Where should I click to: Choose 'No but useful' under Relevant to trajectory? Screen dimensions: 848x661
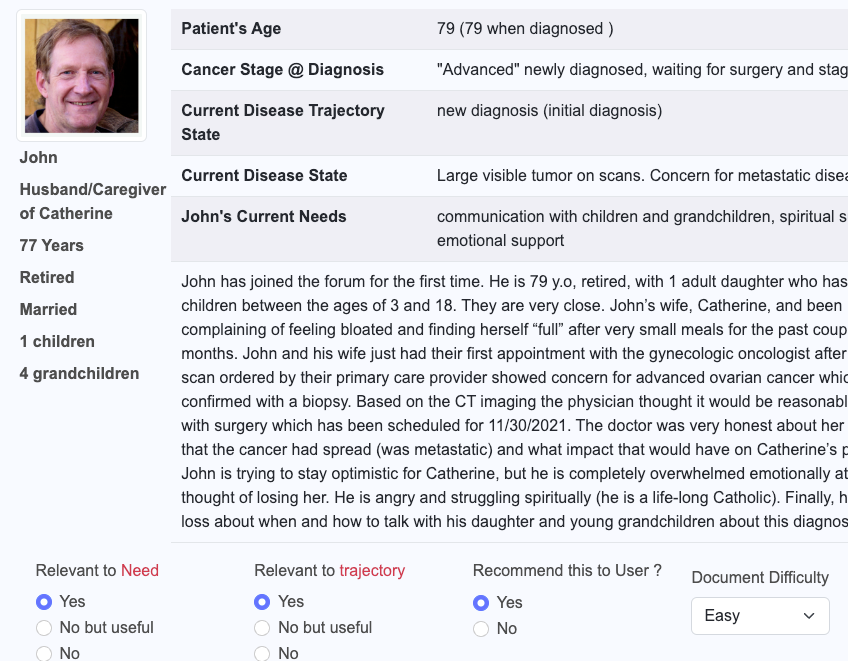(262, 627)
